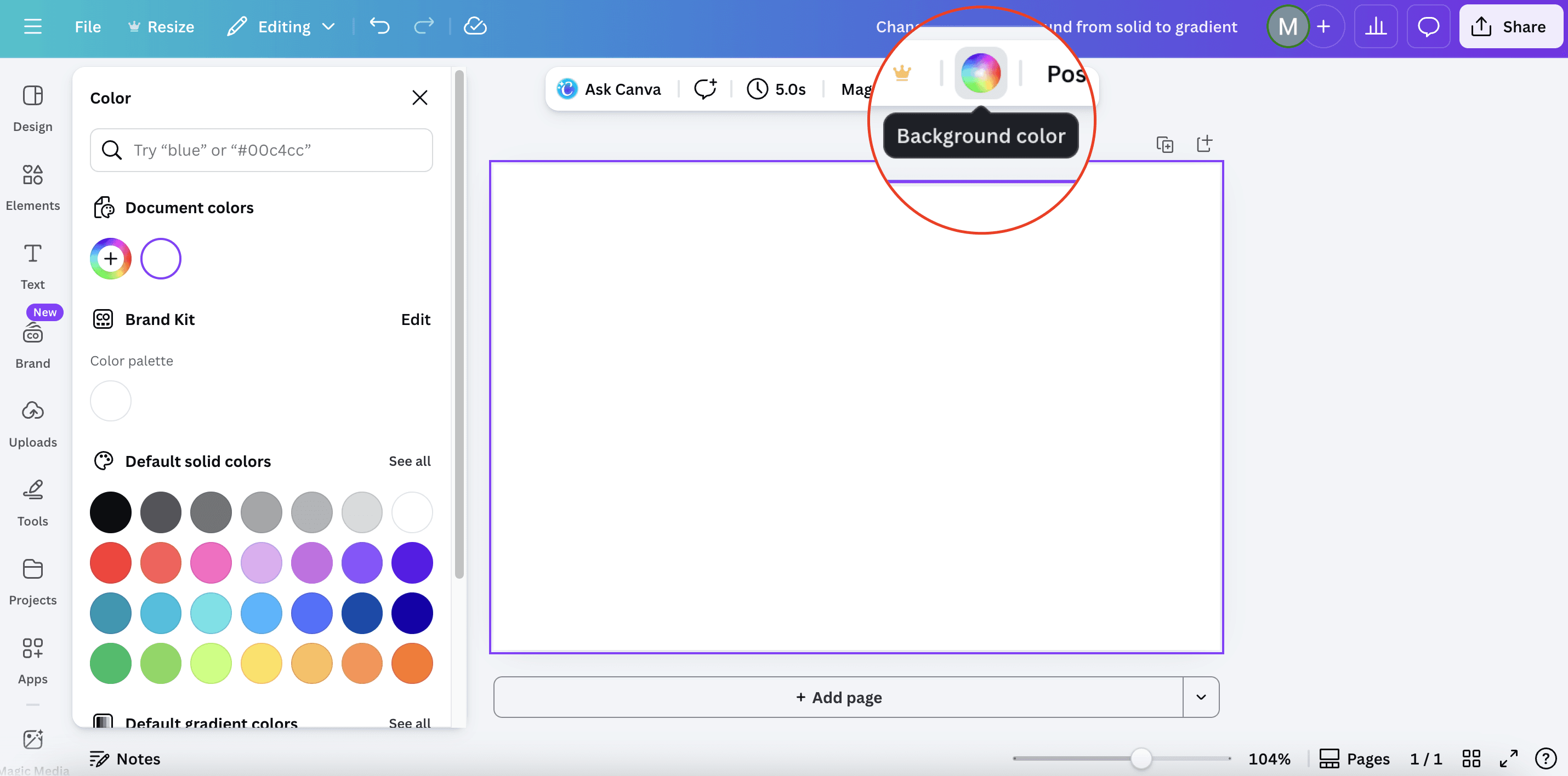1568x776 pixels.
Task: Select the black default solid color
Action: (110, 512)
